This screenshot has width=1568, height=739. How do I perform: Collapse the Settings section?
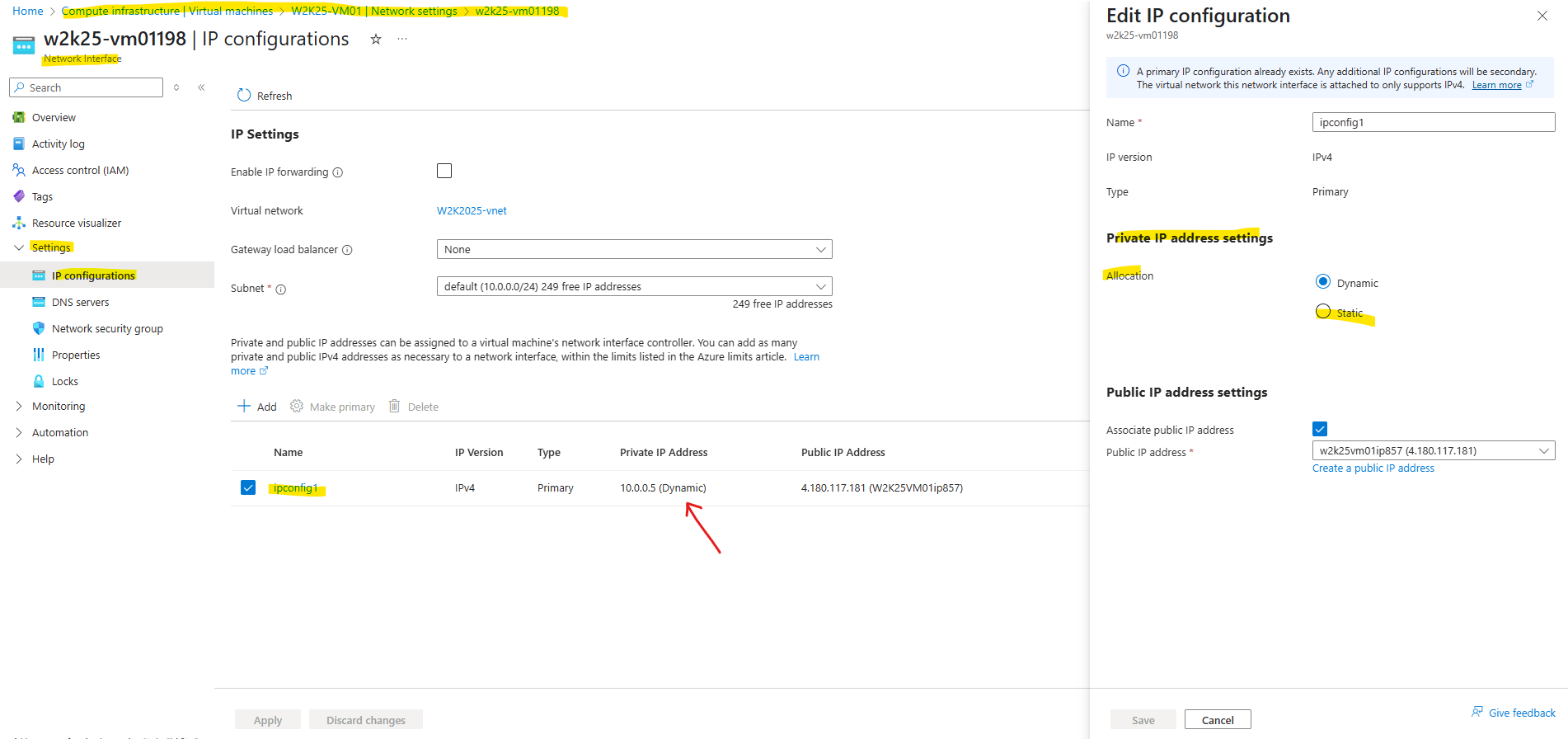click(19, 247)
